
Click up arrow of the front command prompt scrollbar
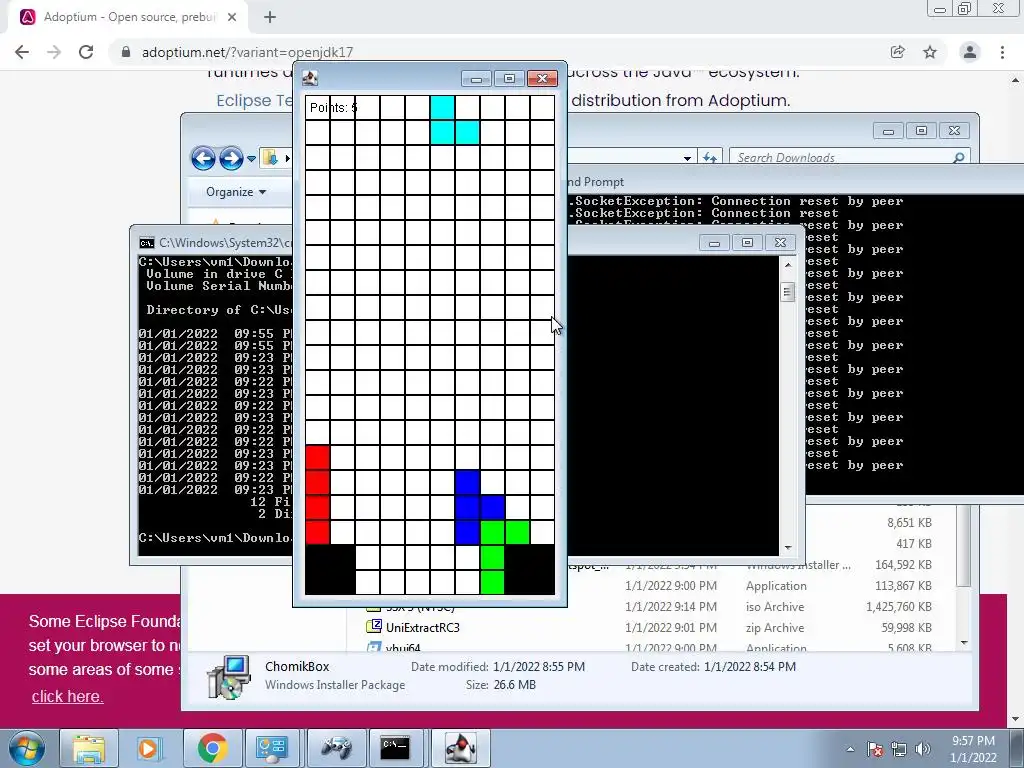pyautogui.click(x=788, y=264)
